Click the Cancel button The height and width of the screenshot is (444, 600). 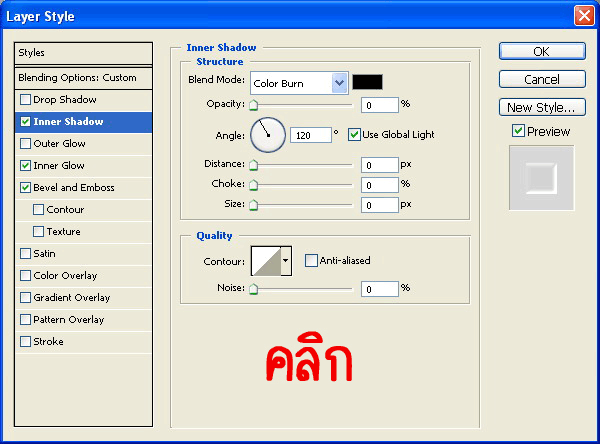coord(541,79)
